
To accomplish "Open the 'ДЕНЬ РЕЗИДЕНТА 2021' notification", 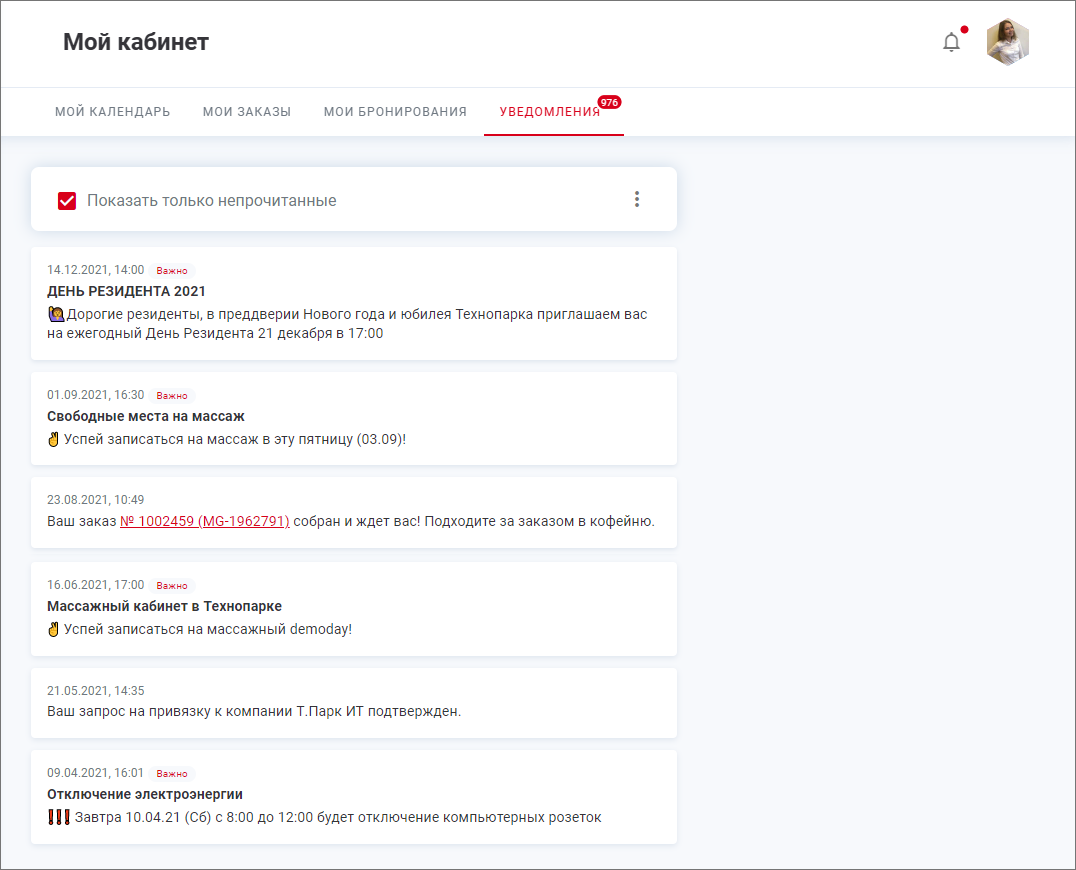I will 126,291.
